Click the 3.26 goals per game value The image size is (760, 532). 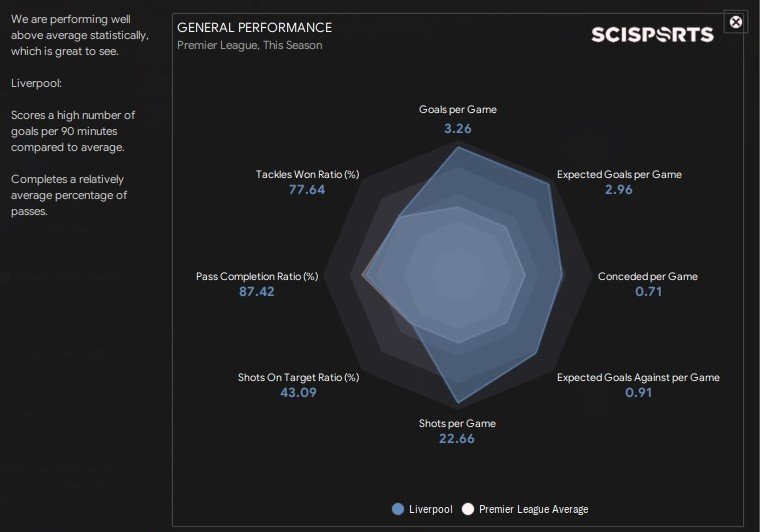(457, 128)
